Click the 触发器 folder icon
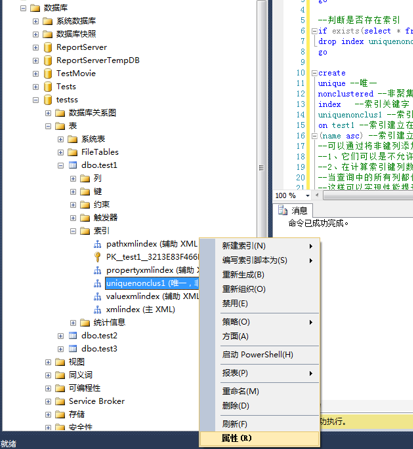413x449 pixels. pyautogui.click(x=85, y=218)
